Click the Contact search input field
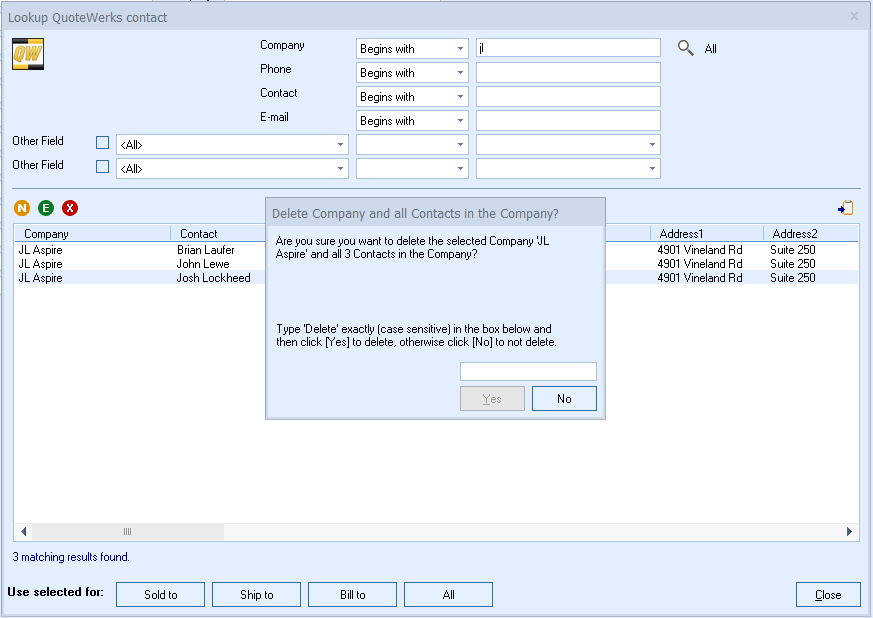 pyautogui.click(x=568, y=96)
